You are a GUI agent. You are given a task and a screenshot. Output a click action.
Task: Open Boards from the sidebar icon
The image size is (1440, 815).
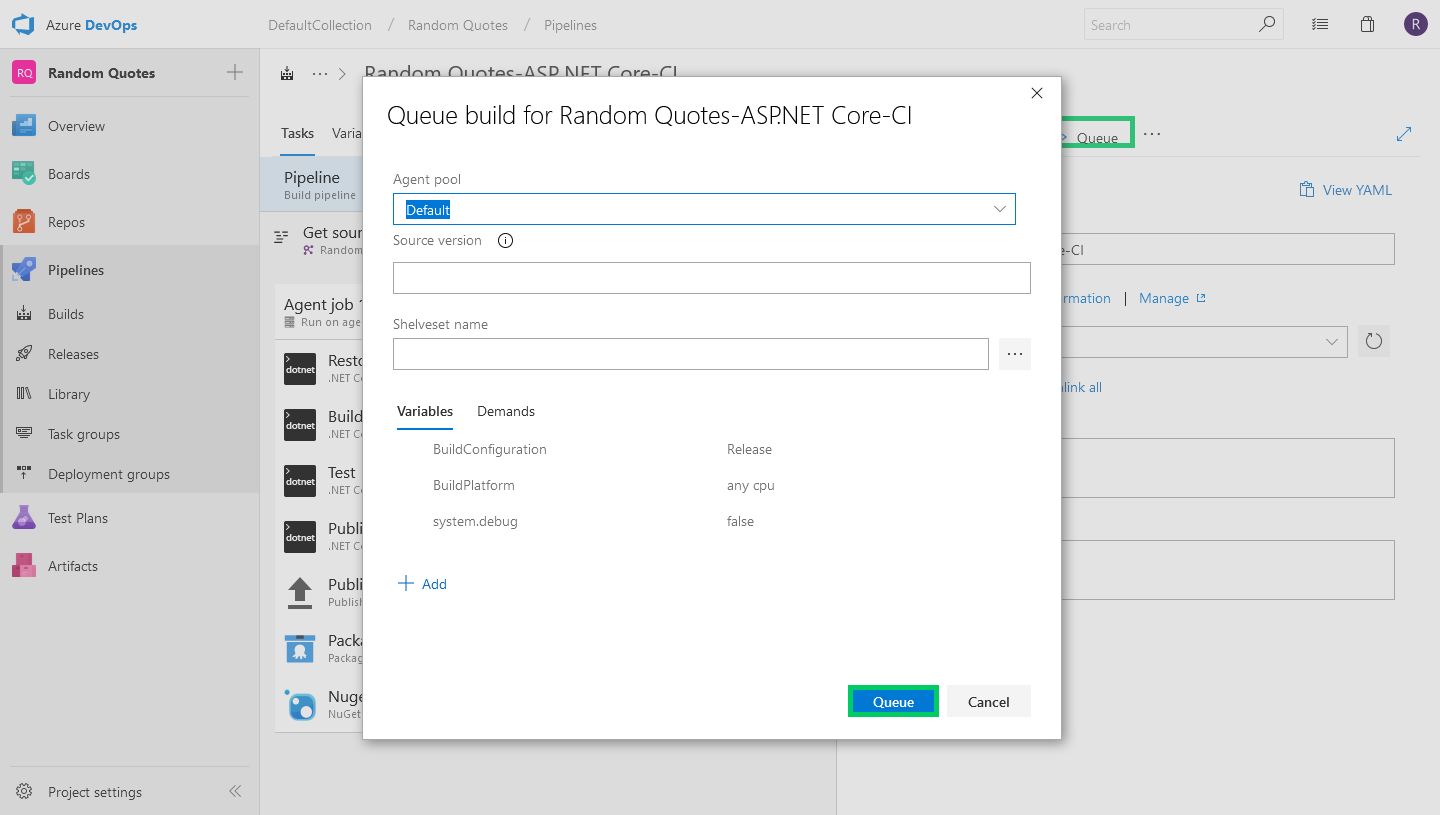24,174
